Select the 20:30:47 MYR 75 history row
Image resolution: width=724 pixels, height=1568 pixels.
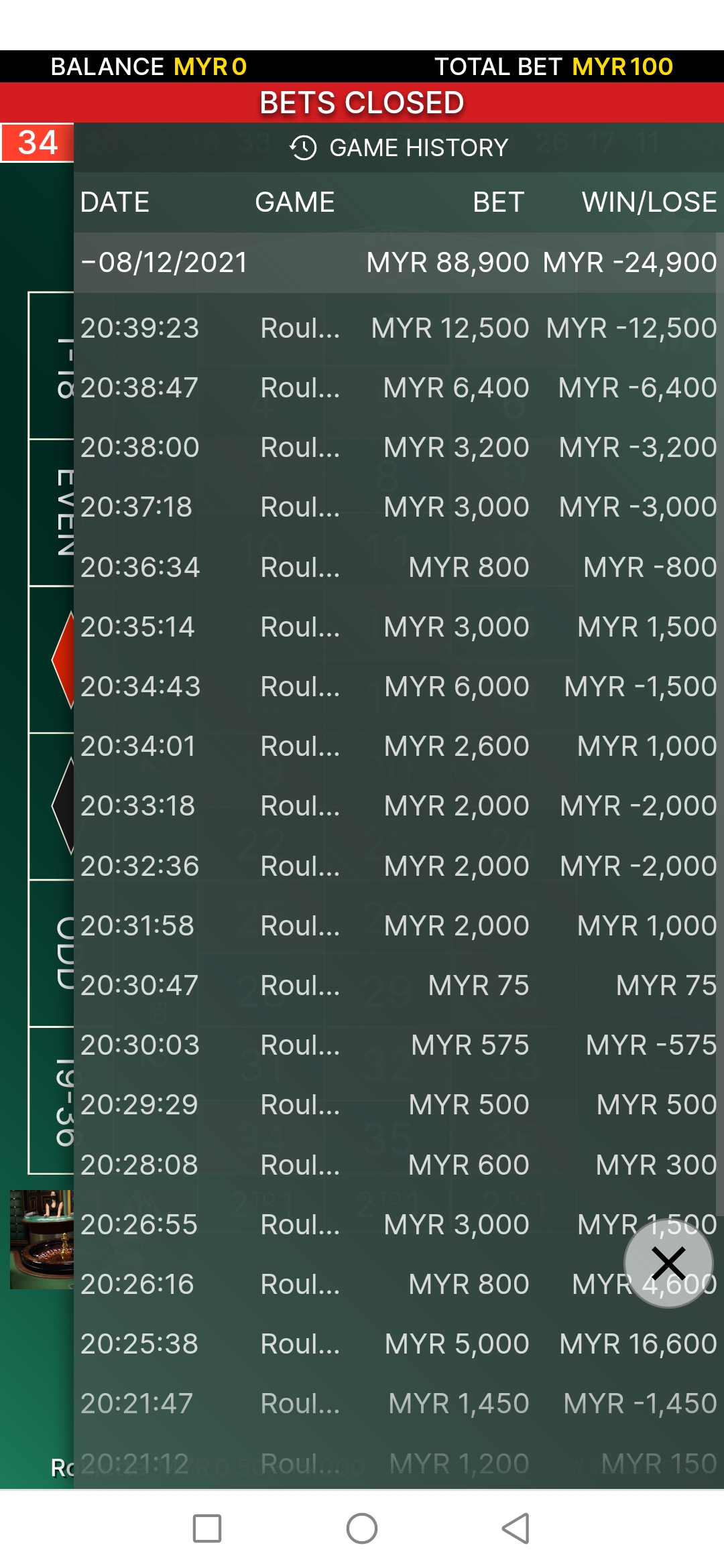coord(398,986)
